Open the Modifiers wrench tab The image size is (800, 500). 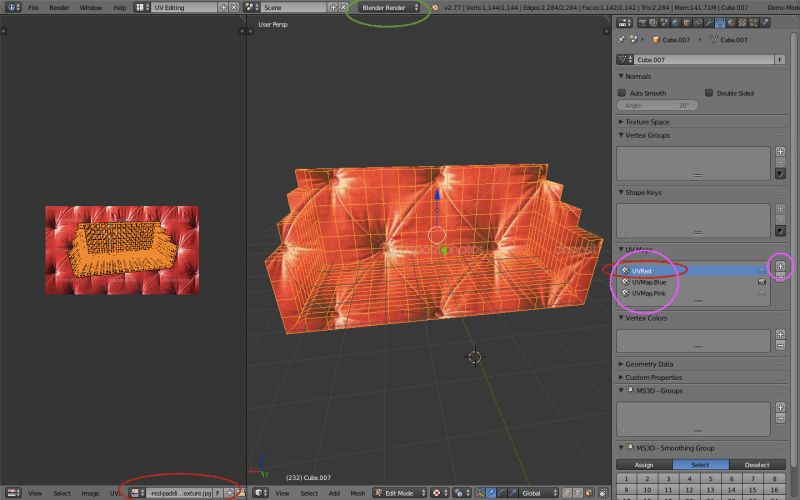pyautogui.click(x=709, y=22)
